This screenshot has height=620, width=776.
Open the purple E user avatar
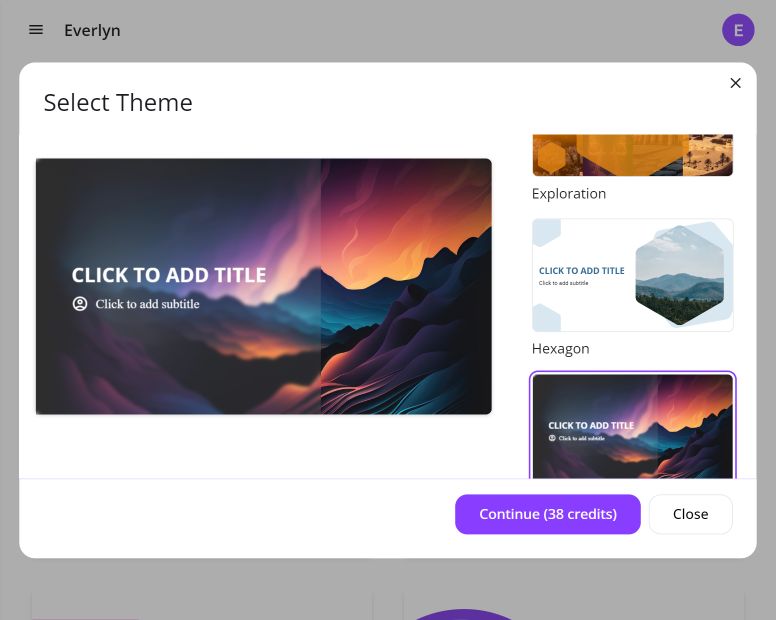point(738,30)
